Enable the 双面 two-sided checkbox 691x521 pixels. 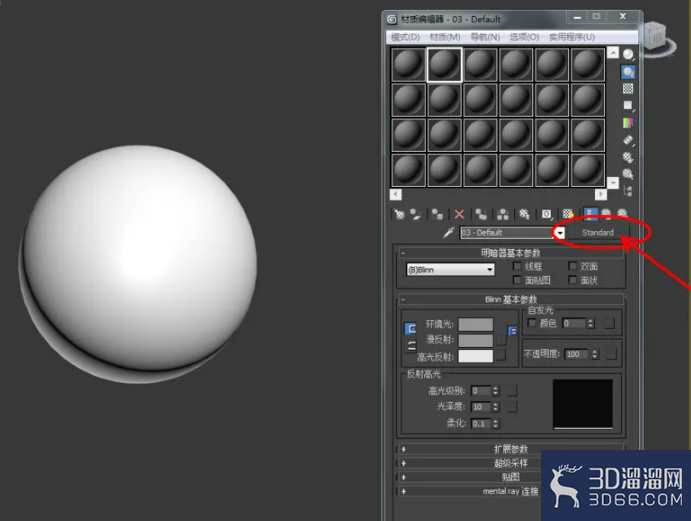tap(572, 266)
